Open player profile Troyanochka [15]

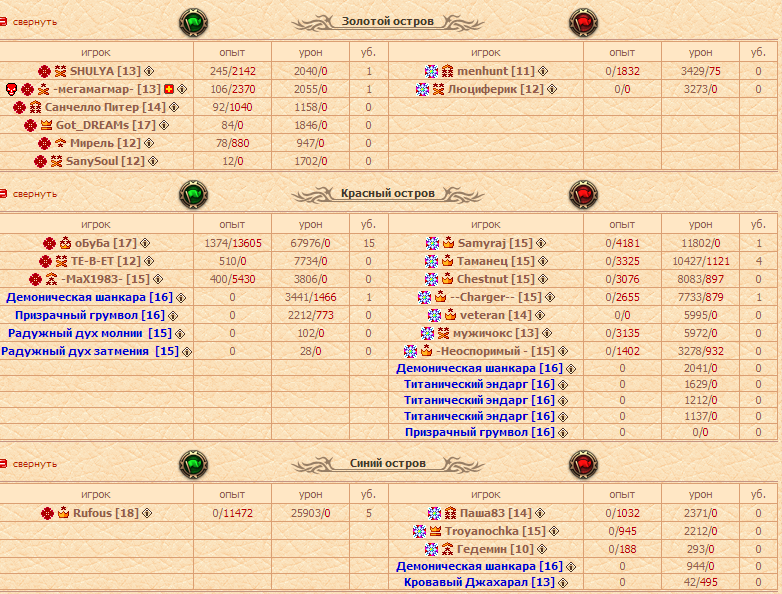pyautogui.click(x=495, y=531)
